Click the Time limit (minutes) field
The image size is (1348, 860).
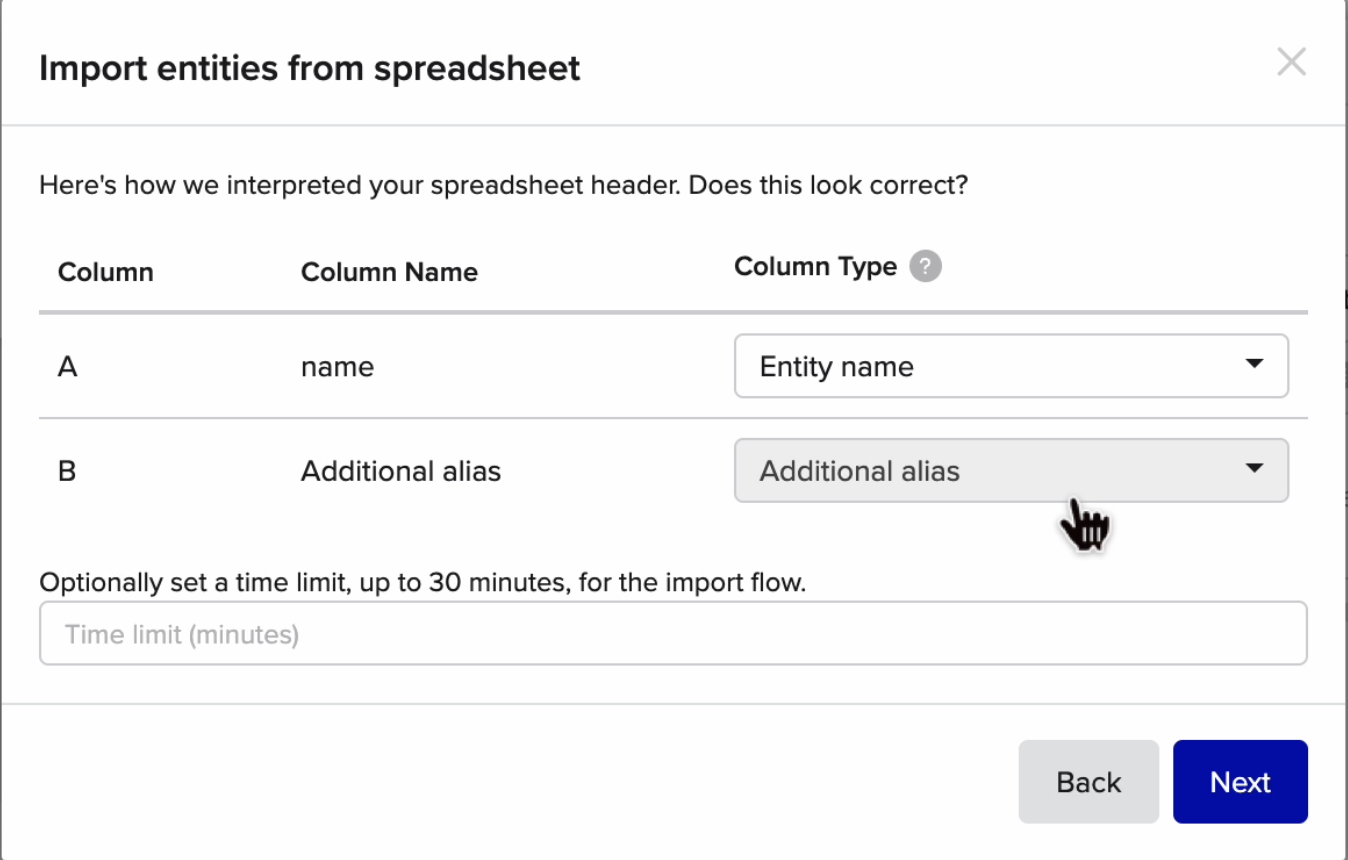tap(673, 633)
